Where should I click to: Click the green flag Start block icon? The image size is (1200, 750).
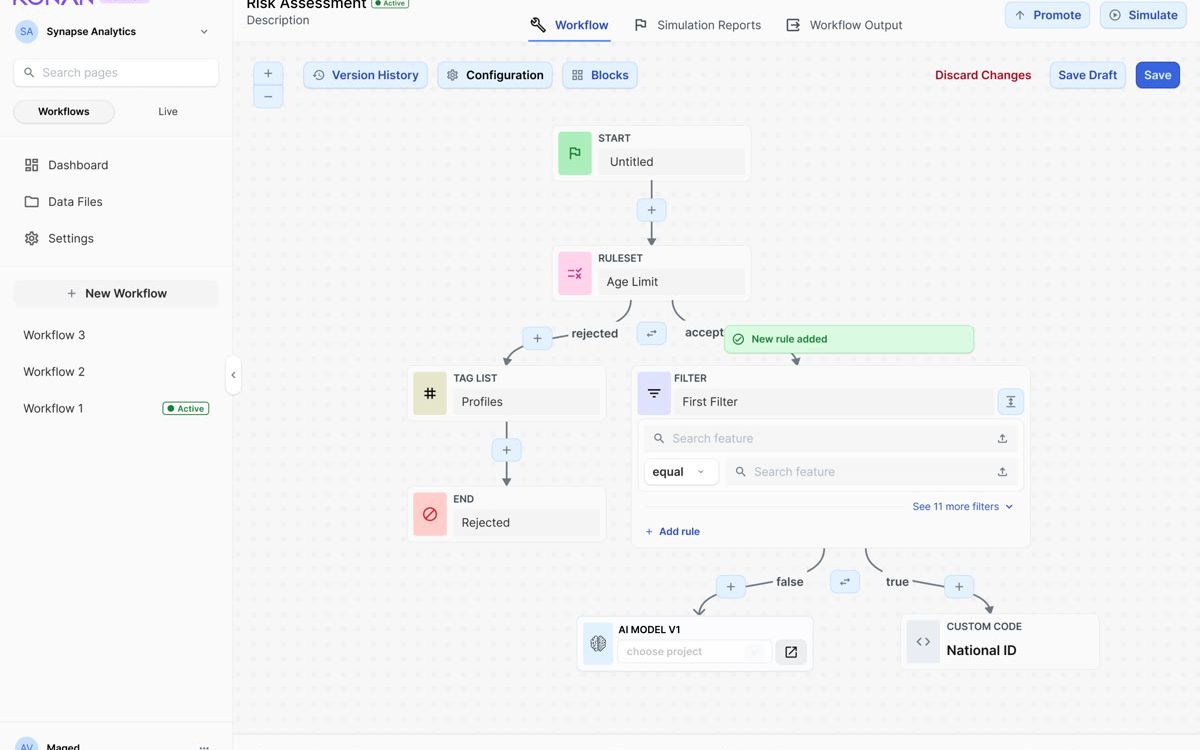tap(575, 153)
